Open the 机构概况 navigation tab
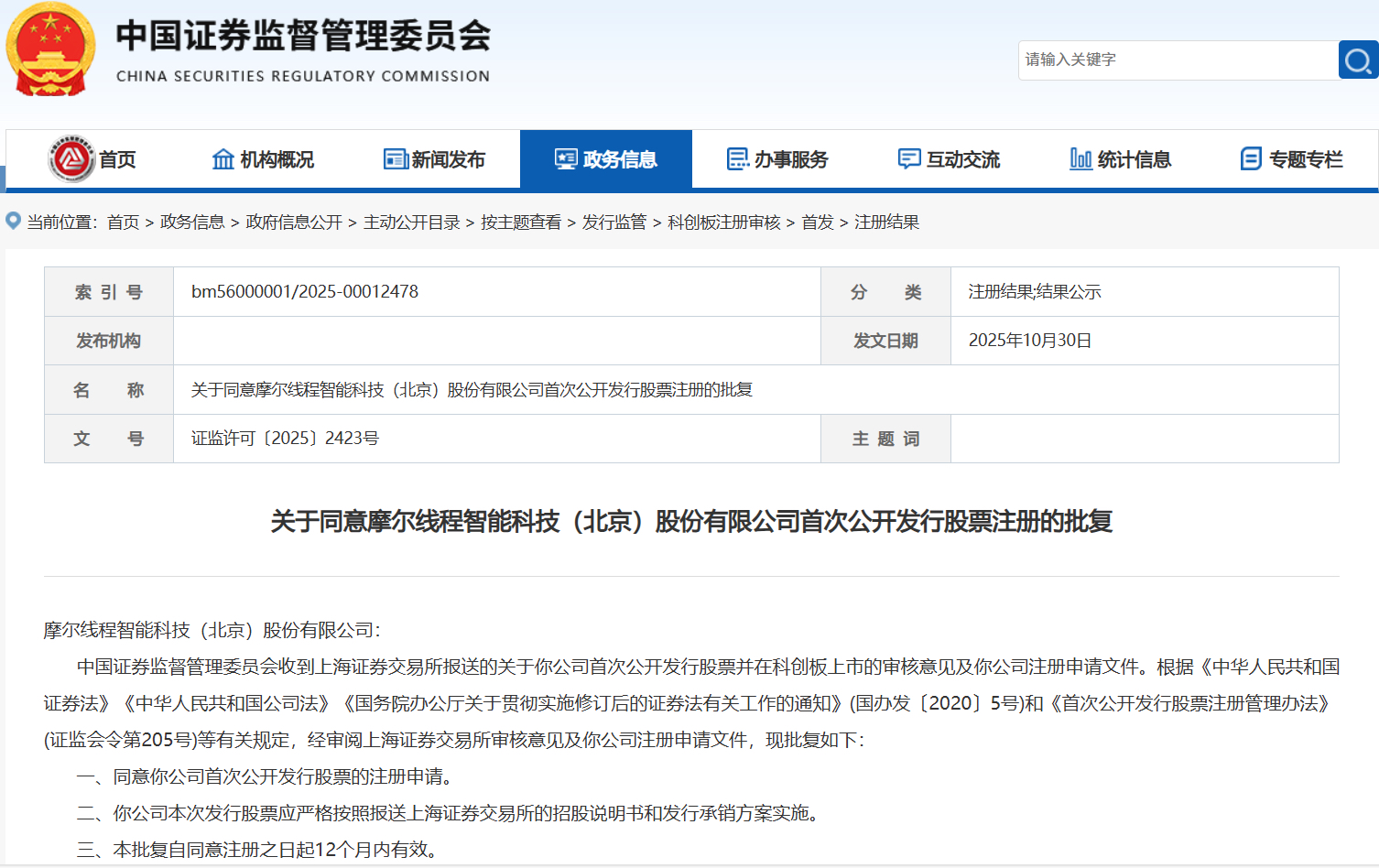This screenshot has height=868, width=1379. pyautogui.click(x=263, y=159)
